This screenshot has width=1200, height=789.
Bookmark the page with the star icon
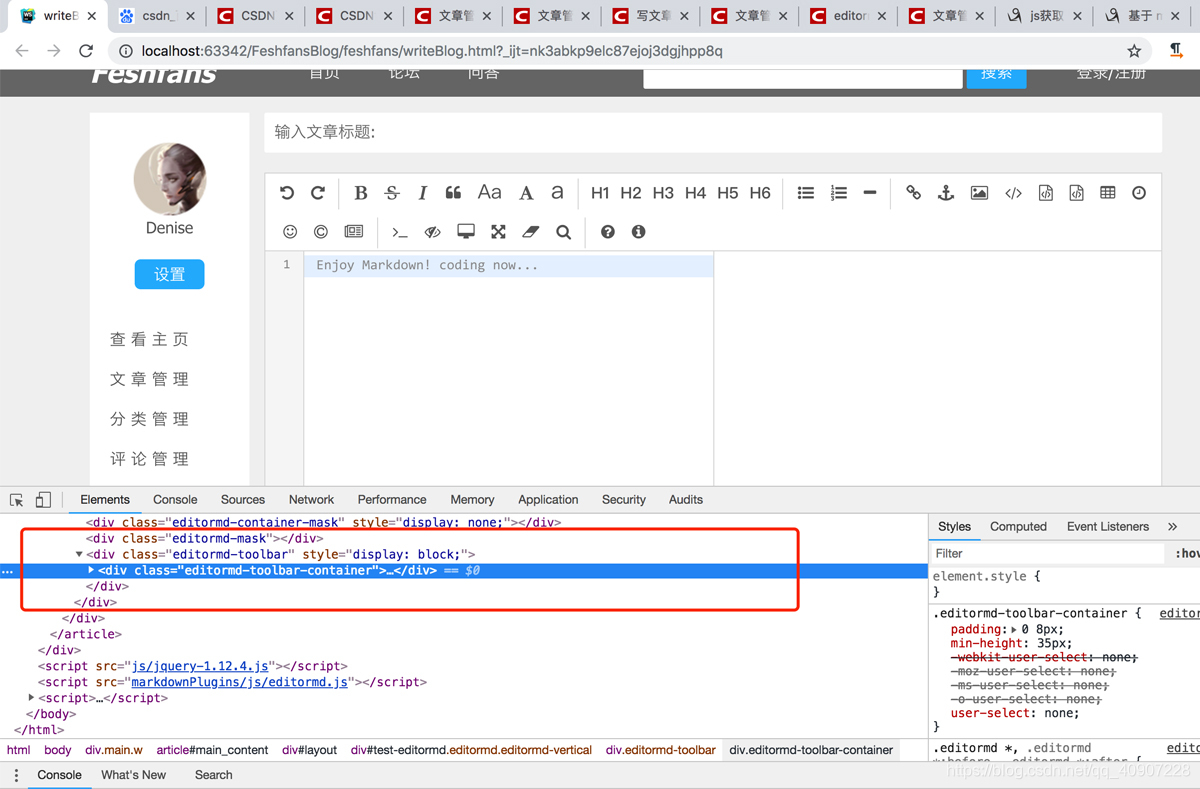[x=1134, y=51]
